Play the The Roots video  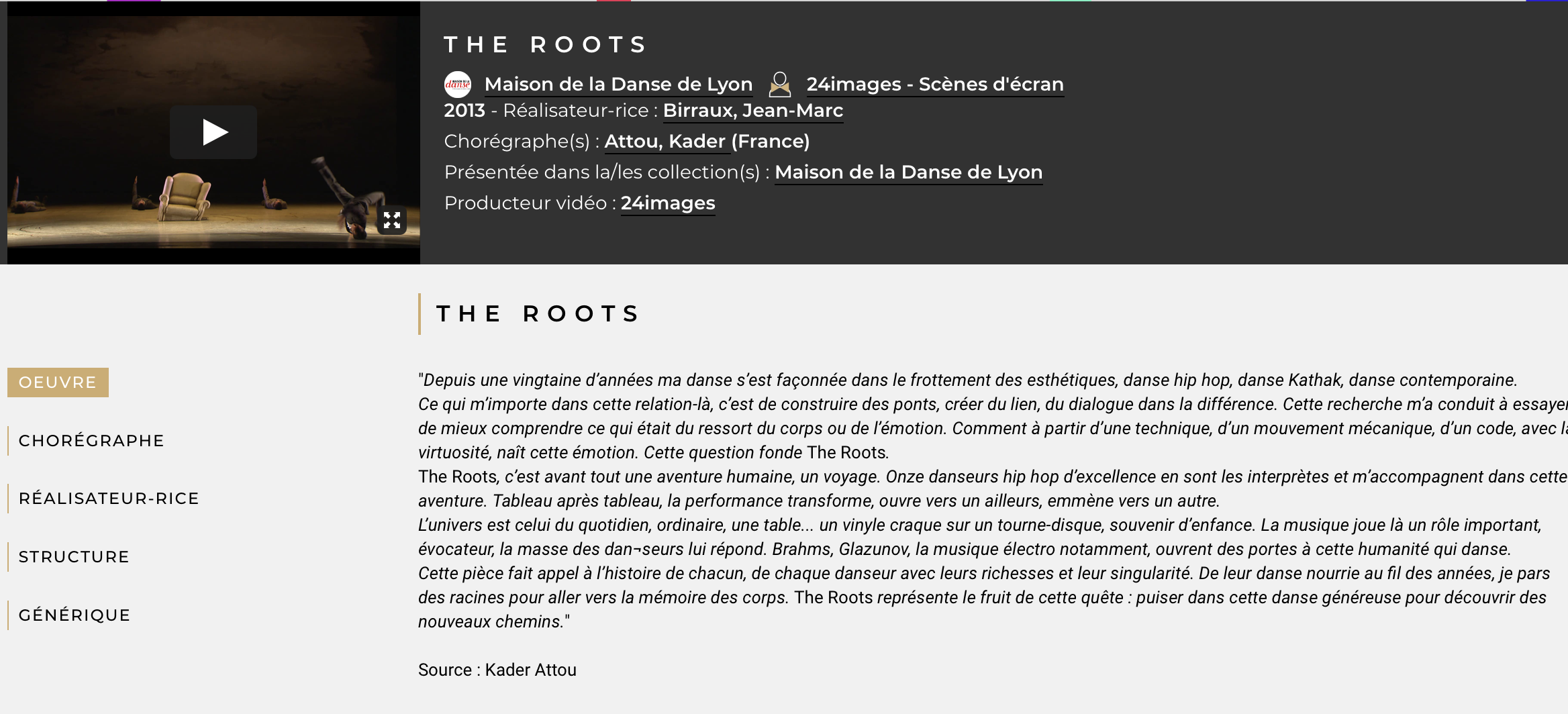tap(213, 132)
